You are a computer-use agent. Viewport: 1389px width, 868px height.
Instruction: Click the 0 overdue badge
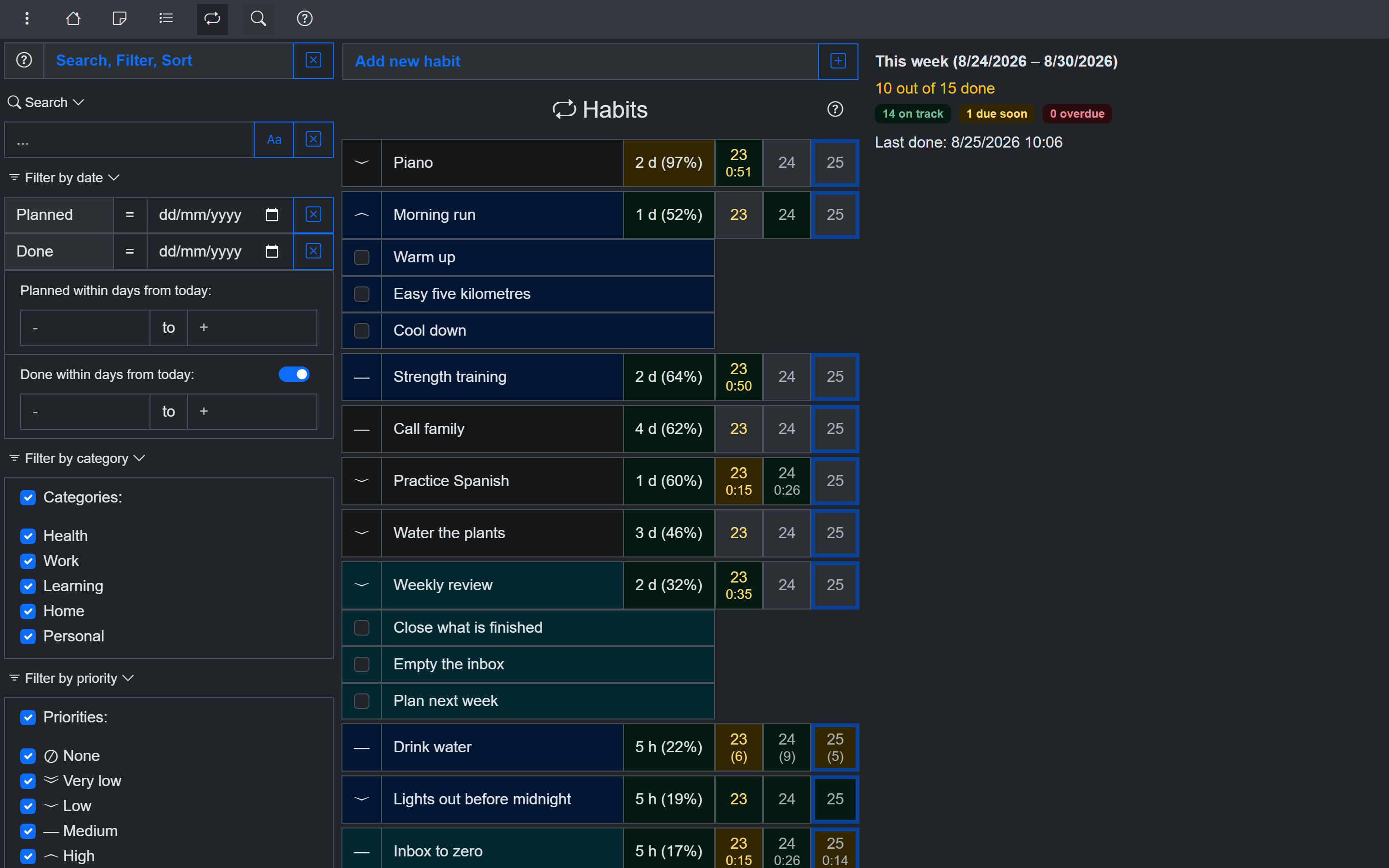tap(1077, 114)
